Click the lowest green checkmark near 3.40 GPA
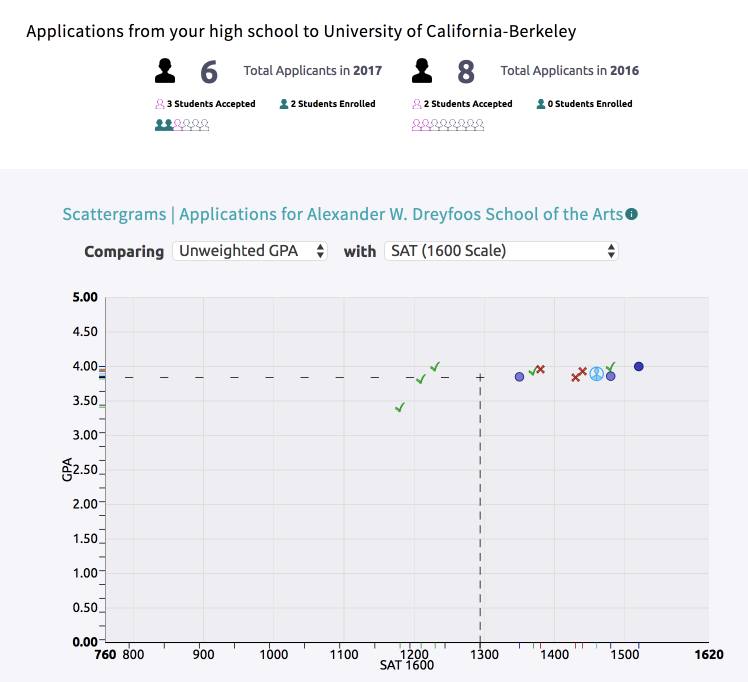This screenshot has height=682, width=748. [x=400, y=407]
